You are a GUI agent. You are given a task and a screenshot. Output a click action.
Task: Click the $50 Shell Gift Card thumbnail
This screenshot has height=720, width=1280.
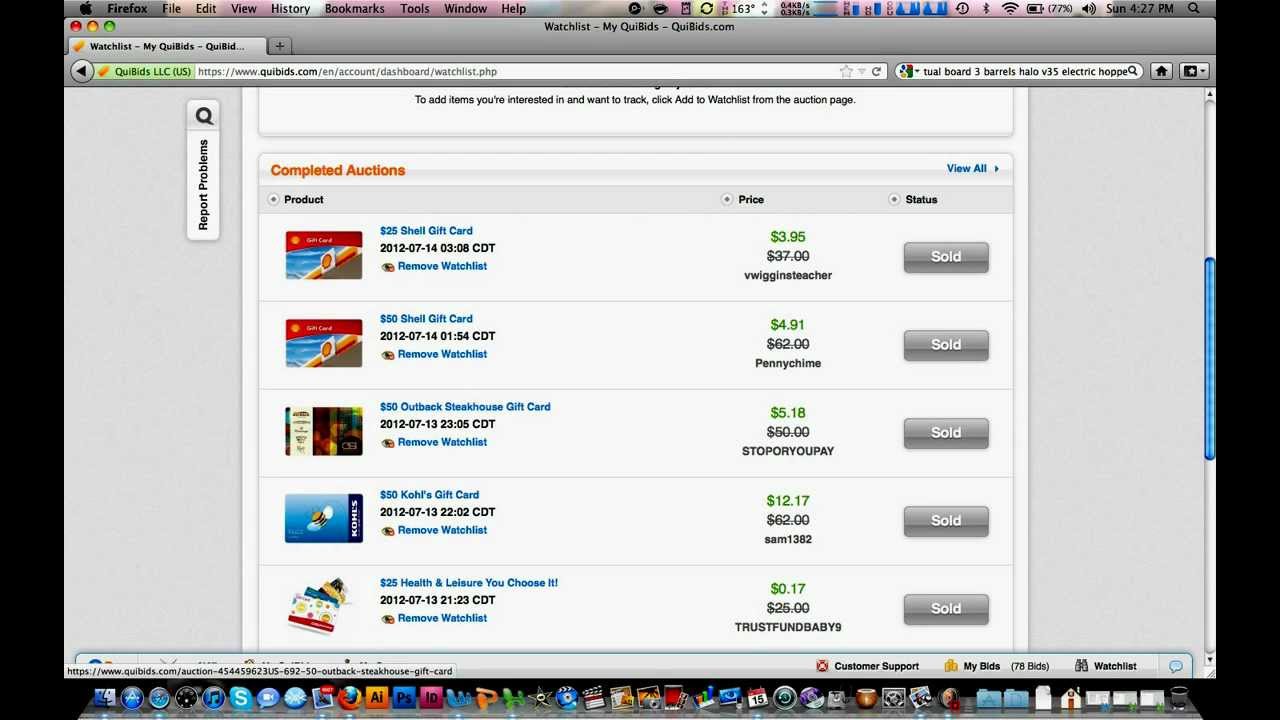[324, 343]
